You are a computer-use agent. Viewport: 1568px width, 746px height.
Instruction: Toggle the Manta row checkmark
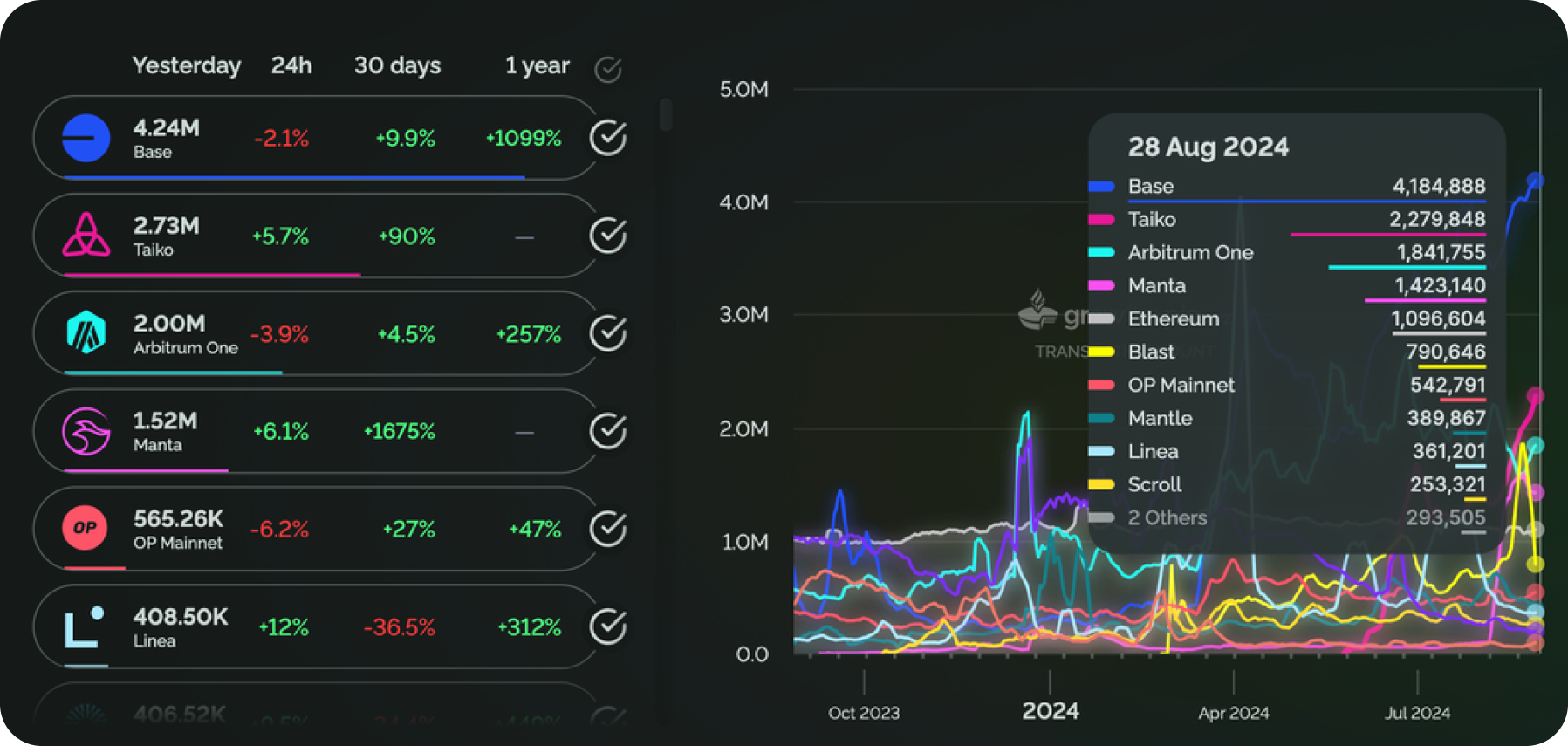pyautogui.click(x=608, y=430)
